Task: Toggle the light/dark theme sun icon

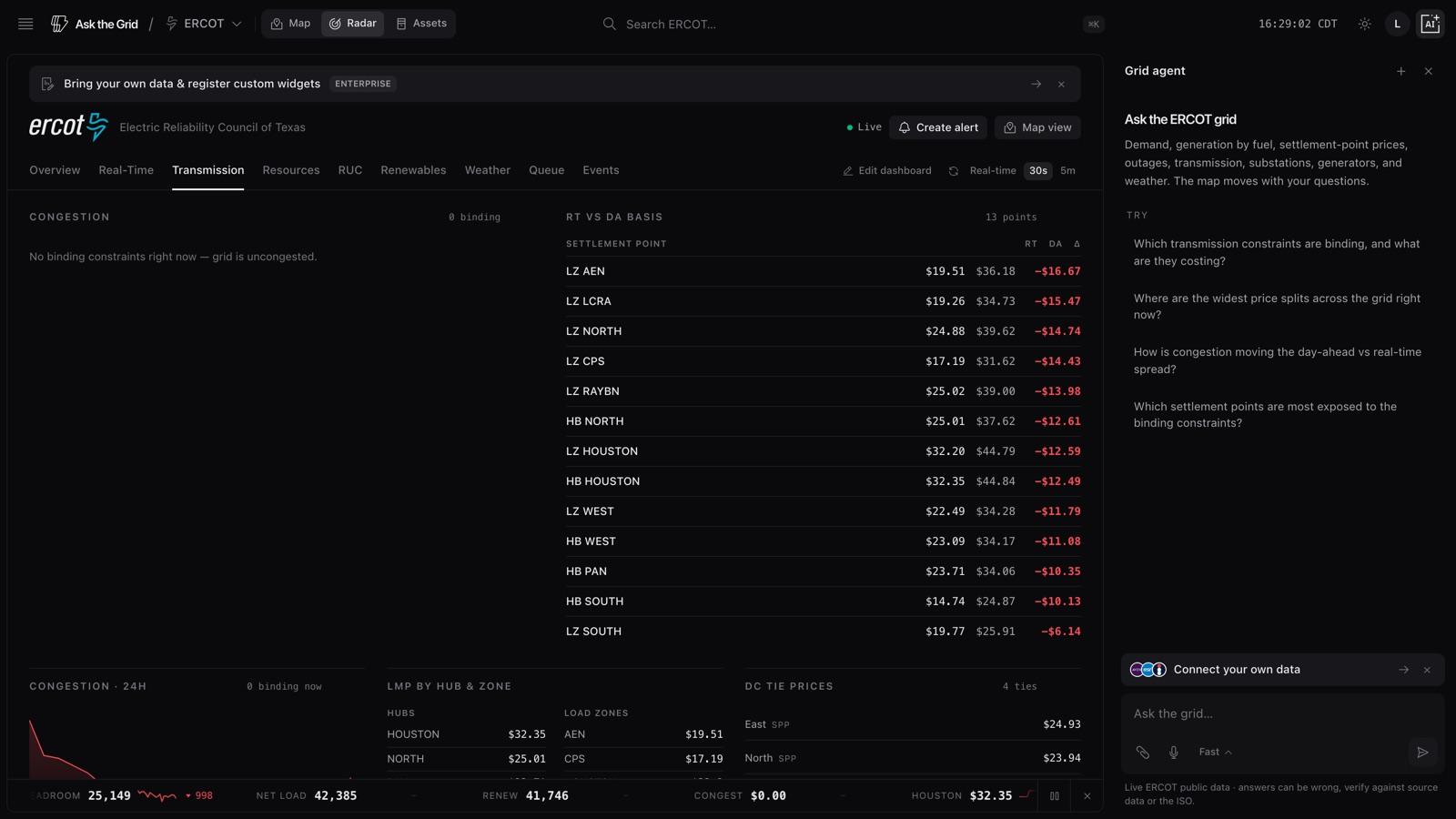Action: point(1364,24)
